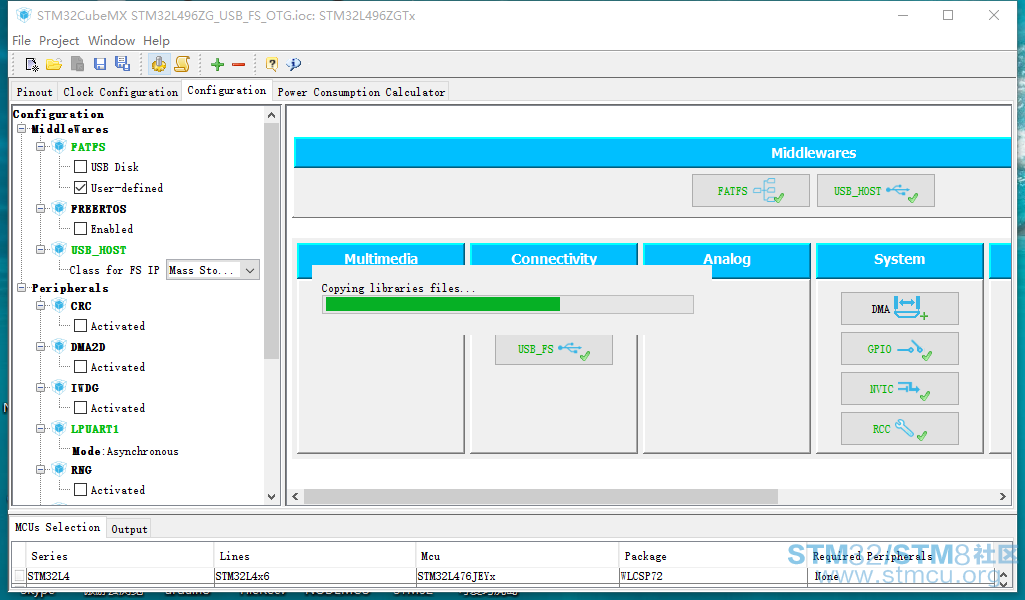Image resolution: width=1025 pixels, height=600 pixels.
Task: Open the DMA system configuration button
Action: [x=899, y=308]
